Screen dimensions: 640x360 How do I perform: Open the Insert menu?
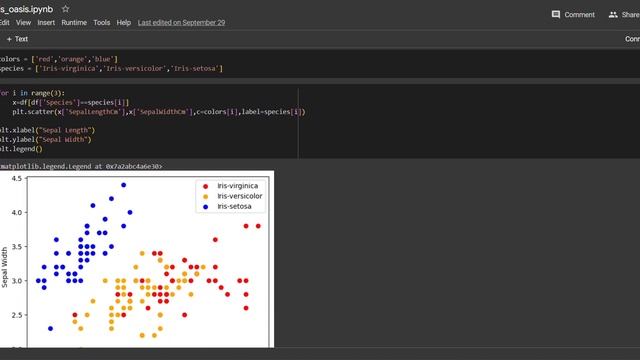click(x=46, y=22)
